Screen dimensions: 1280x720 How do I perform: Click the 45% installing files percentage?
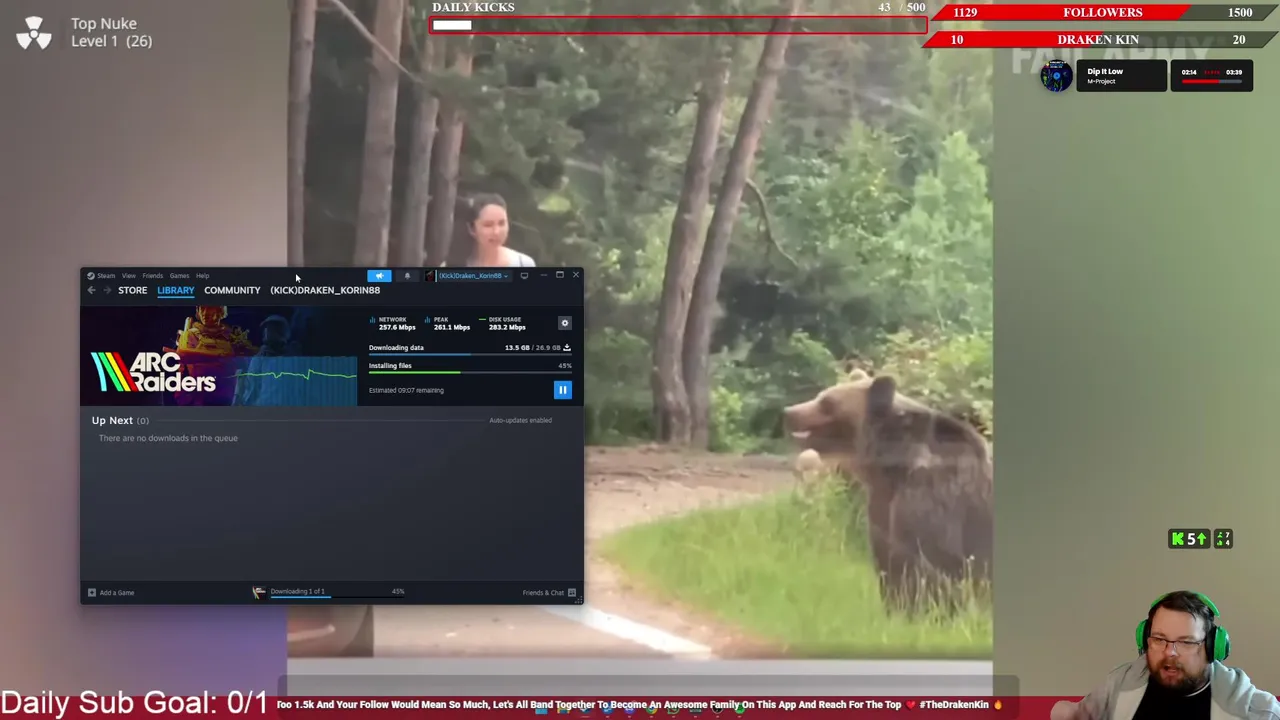[565, 366]
